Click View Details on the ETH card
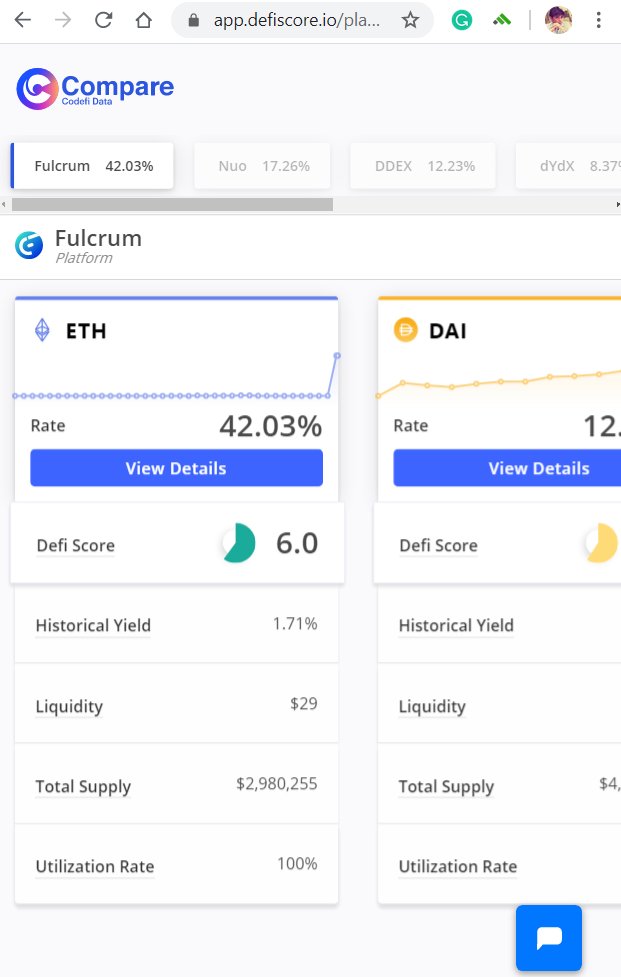This screenshot has height=977, width=621. click(176, 468)
